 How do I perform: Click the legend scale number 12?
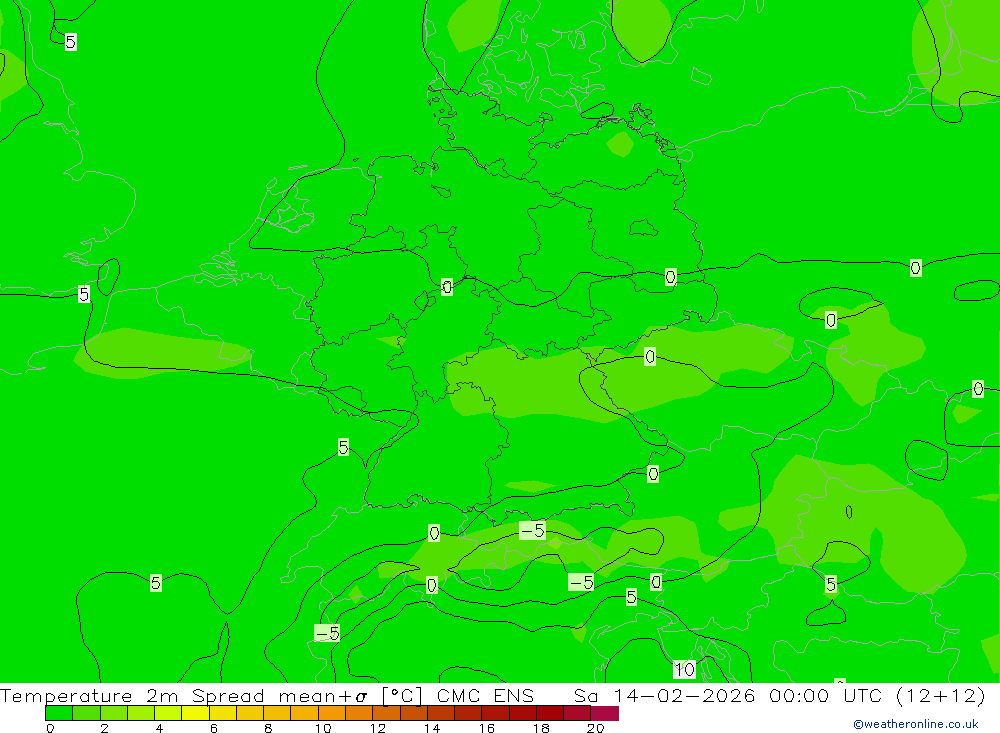point(378,728)
